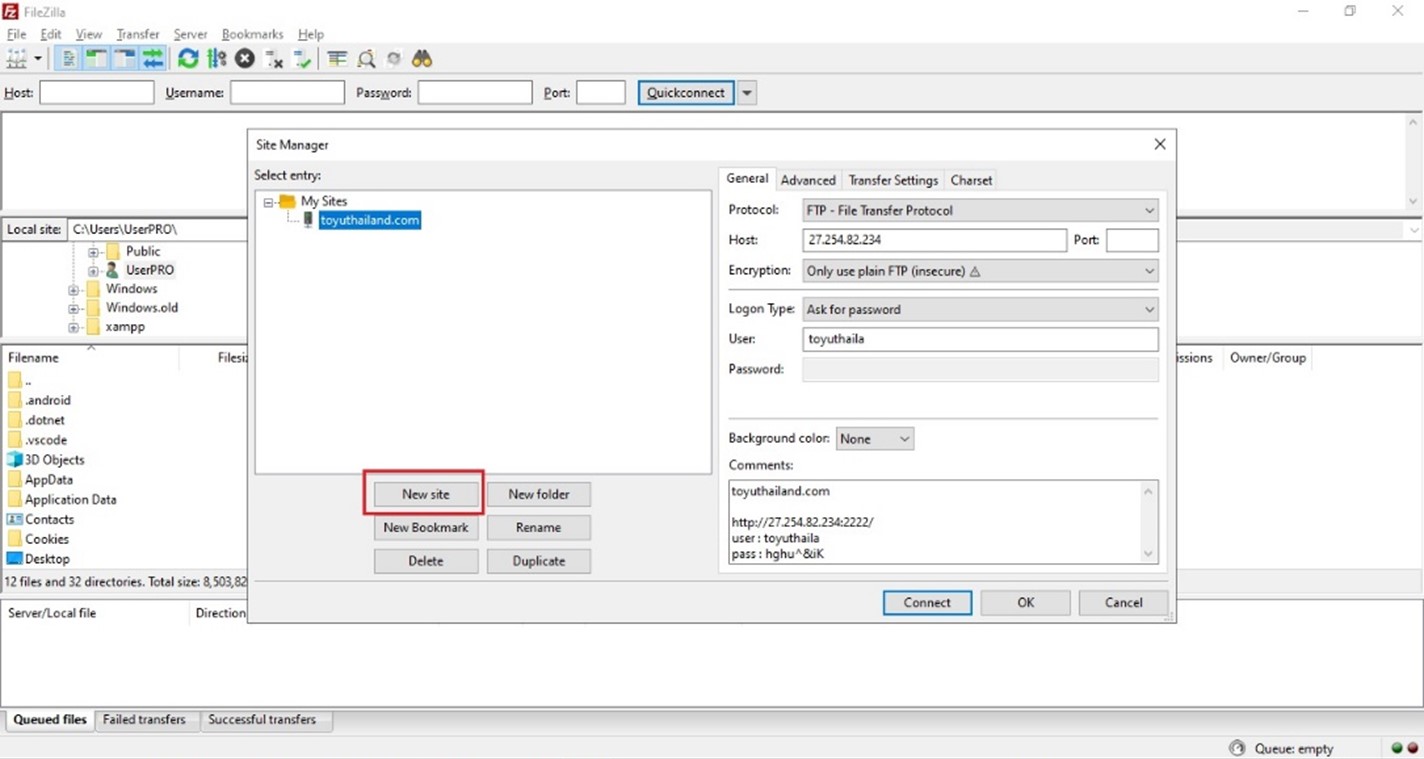This screenshot has height=759, width=1424.
Task: Open the Background color dropdown
Action: [x=875, y=439]
